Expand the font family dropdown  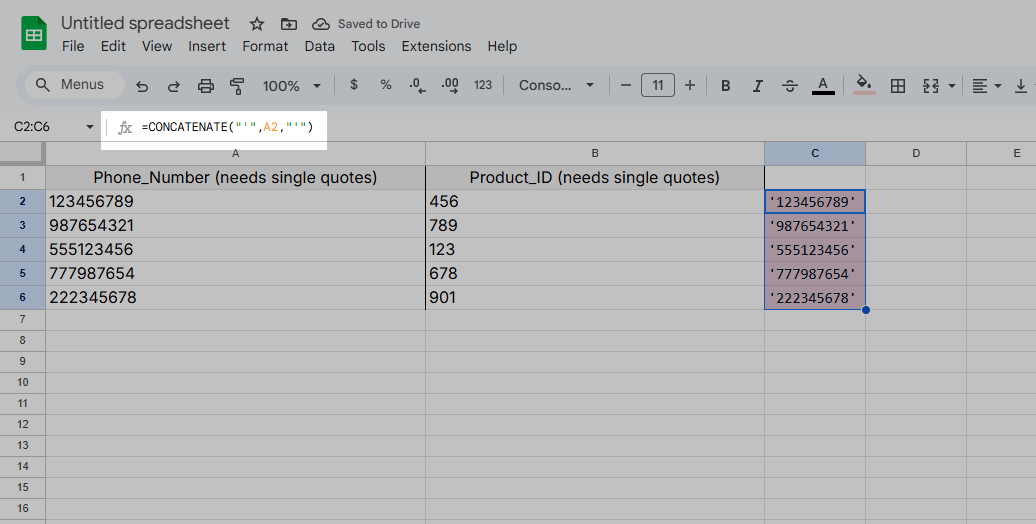[556, 86]
